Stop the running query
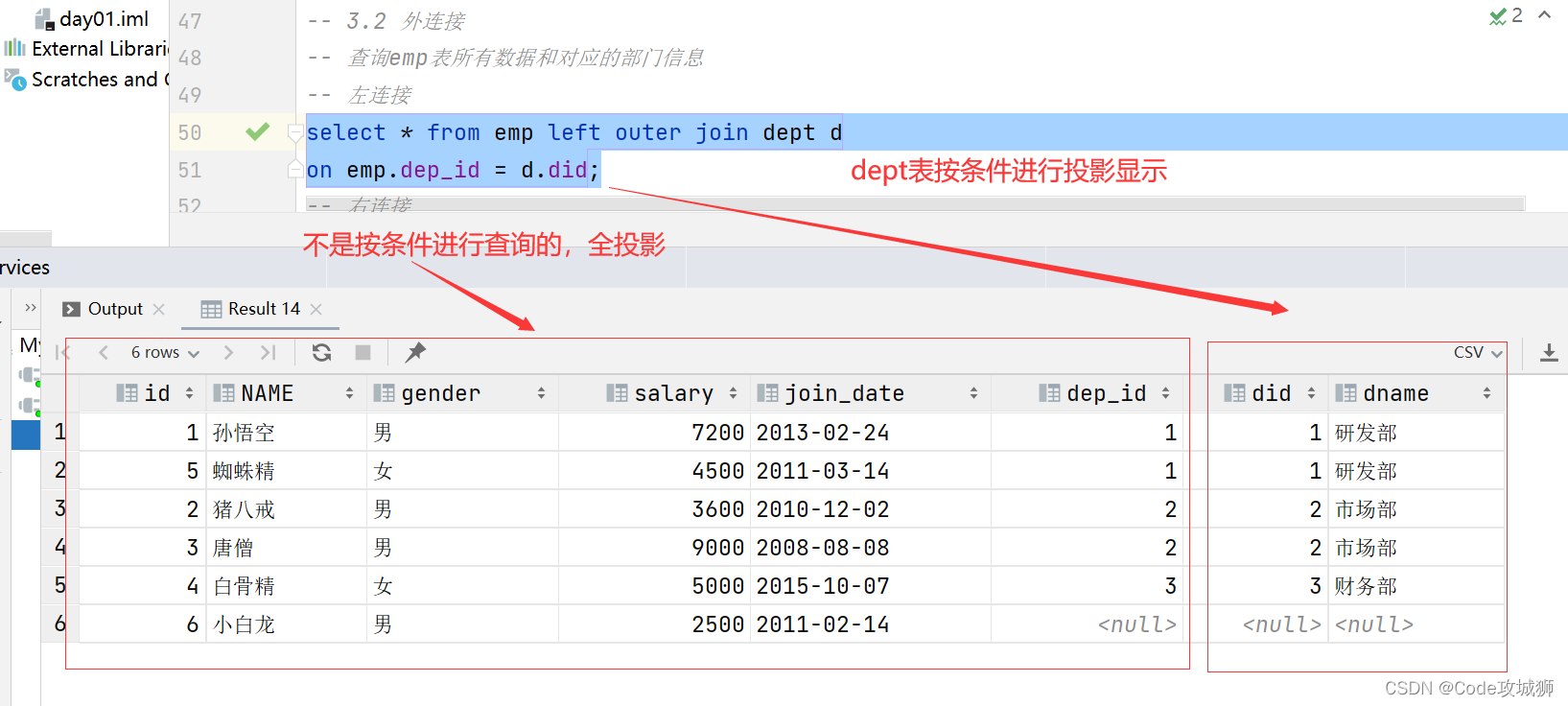The width and height of the screenshot is (1568, 706). point(363,353)
